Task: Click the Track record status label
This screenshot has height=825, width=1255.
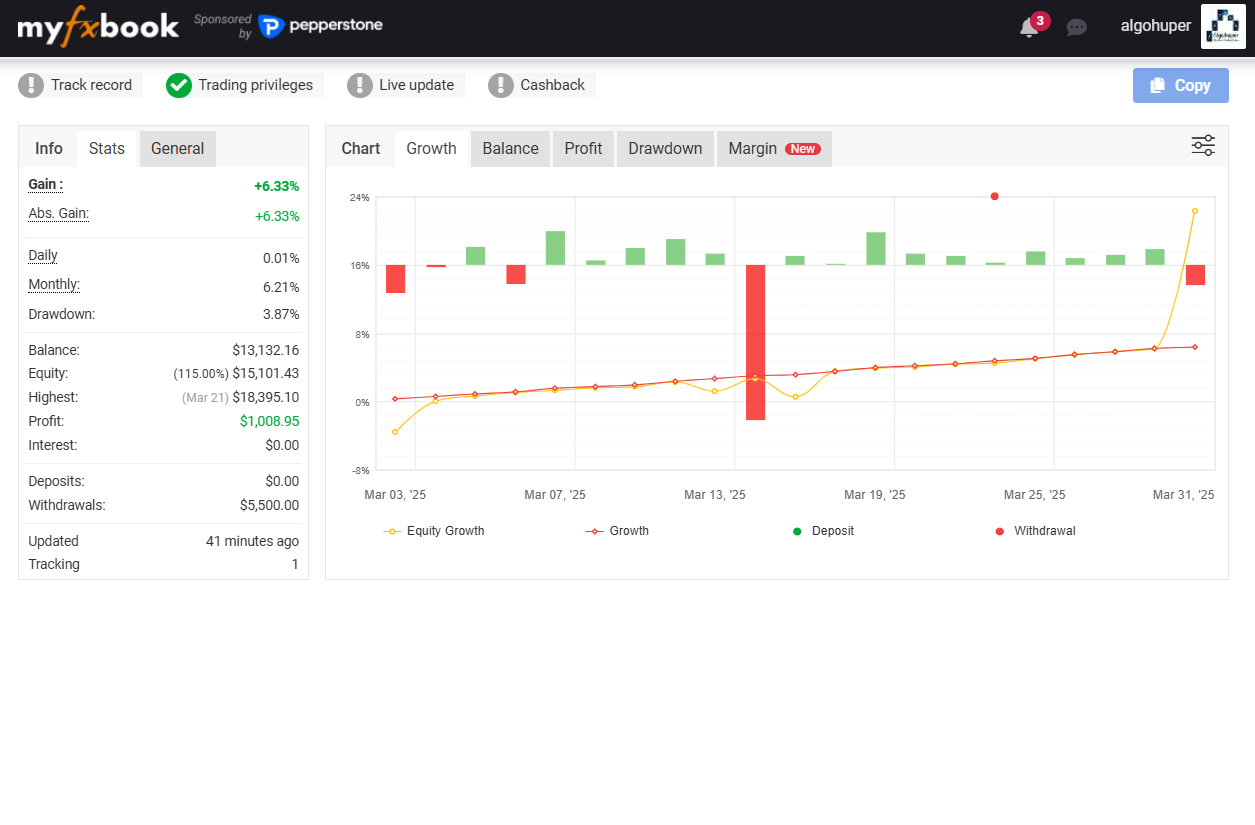Action: (x=91, y=85)
